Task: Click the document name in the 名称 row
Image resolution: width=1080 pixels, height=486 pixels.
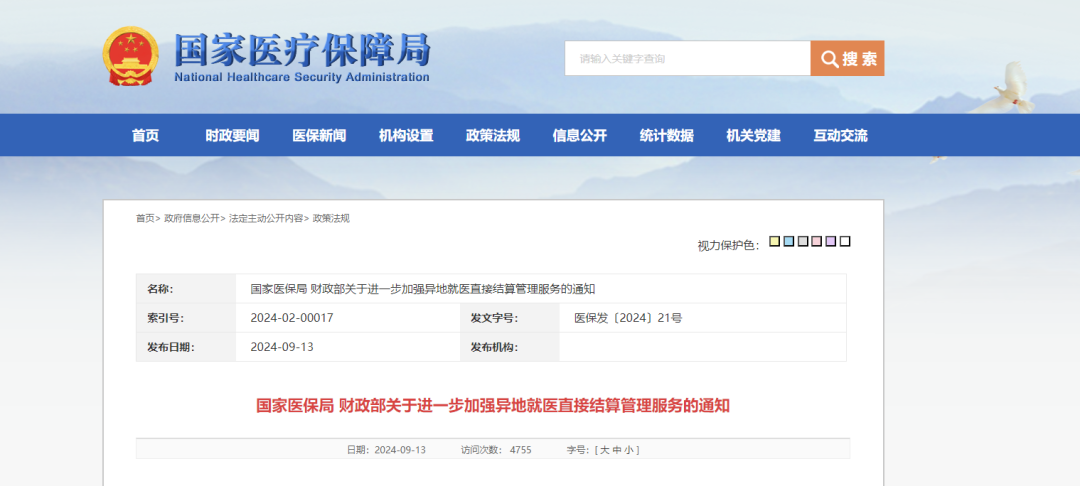Action: 423,288
